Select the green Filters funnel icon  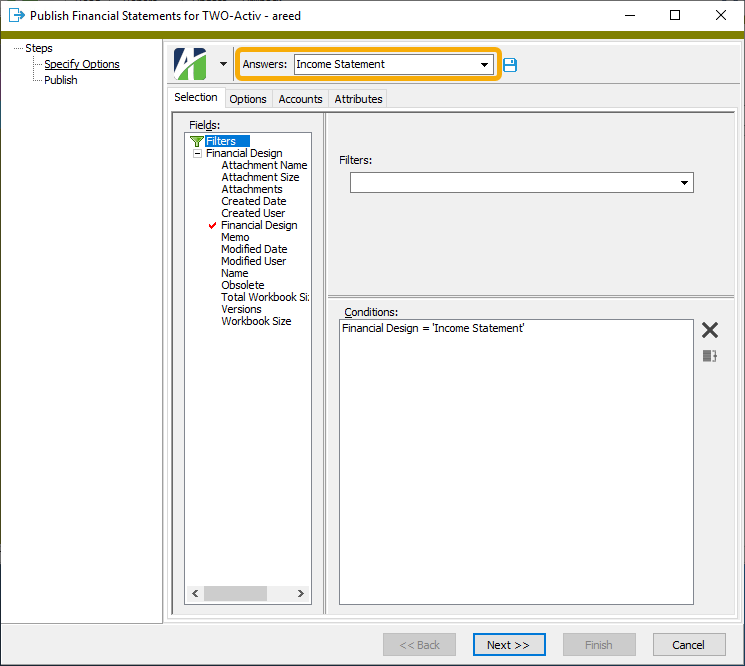196,141
